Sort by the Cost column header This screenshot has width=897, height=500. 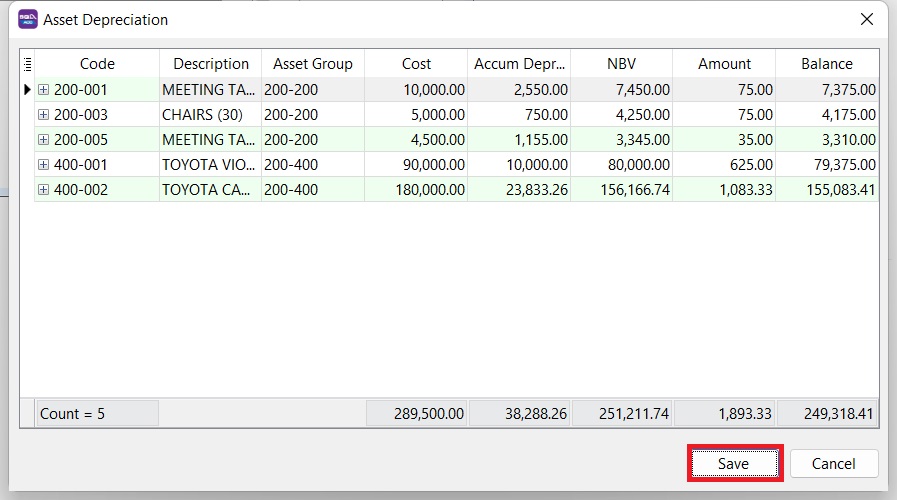[x=416, y=64]
